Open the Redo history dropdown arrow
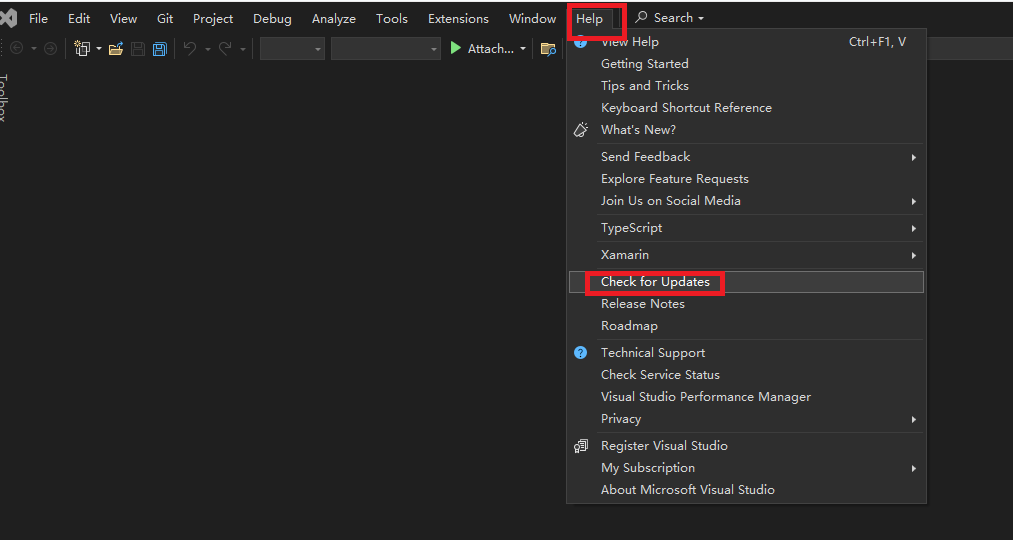This screenshot has width=1013, height=540. pos(243,49)
